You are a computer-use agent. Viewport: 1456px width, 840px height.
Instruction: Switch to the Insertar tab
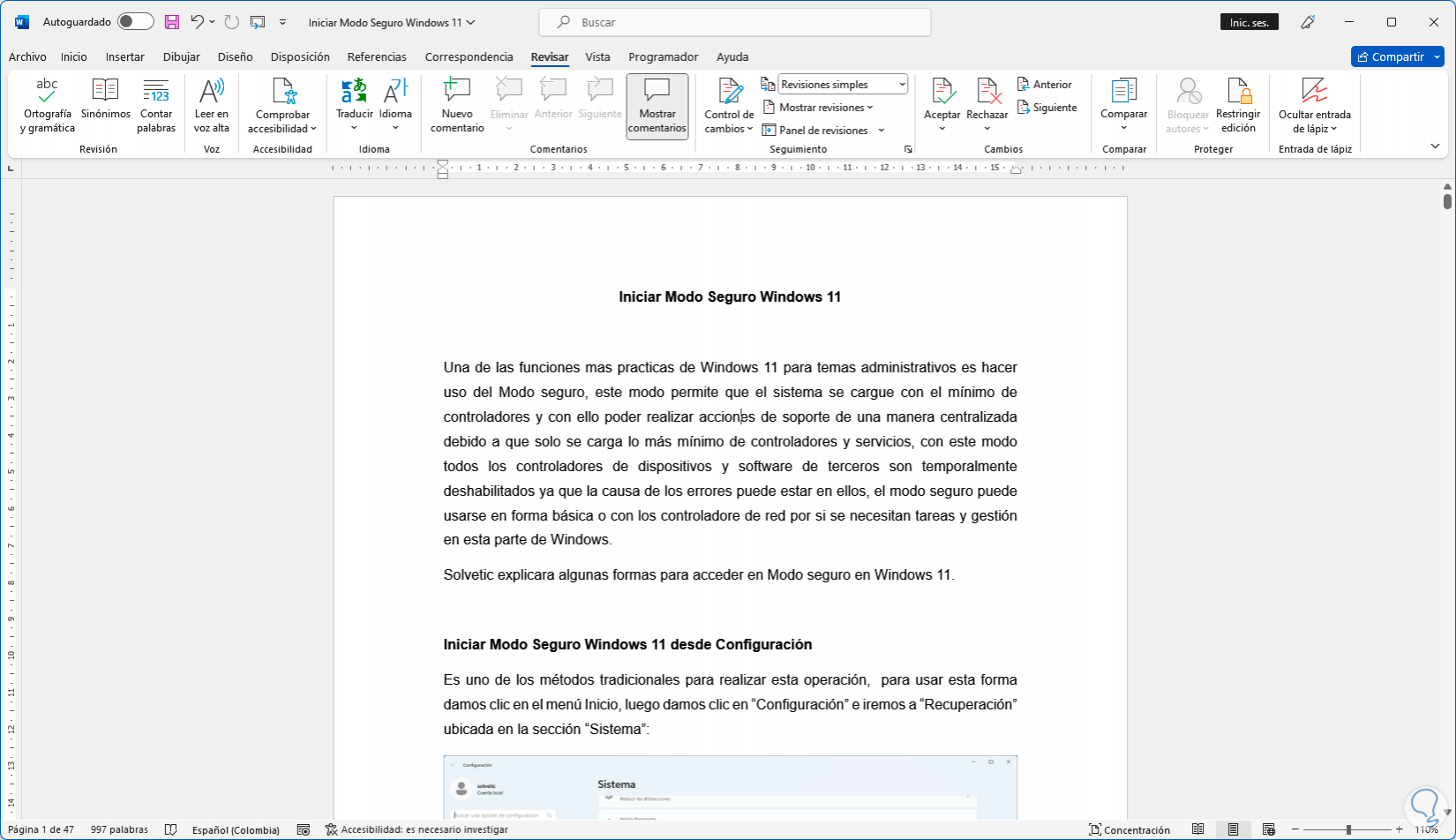tap(125, 56)
